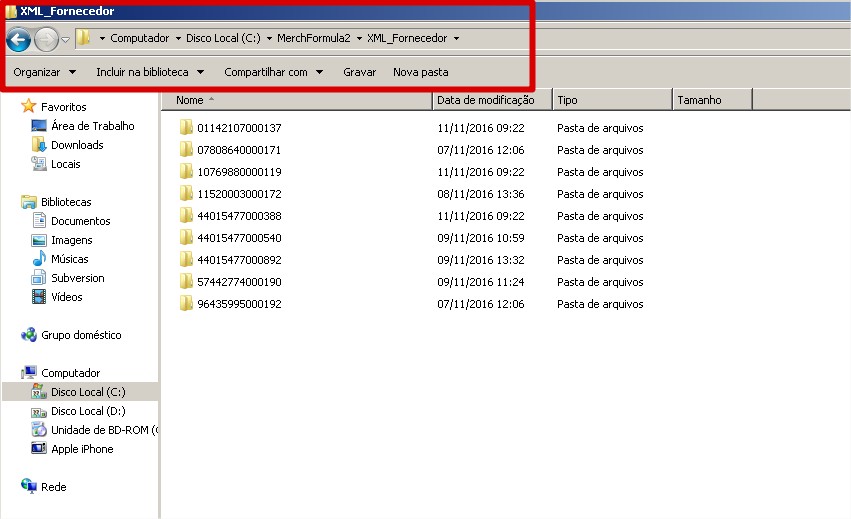Open the Rede network icon

[29, 487]
